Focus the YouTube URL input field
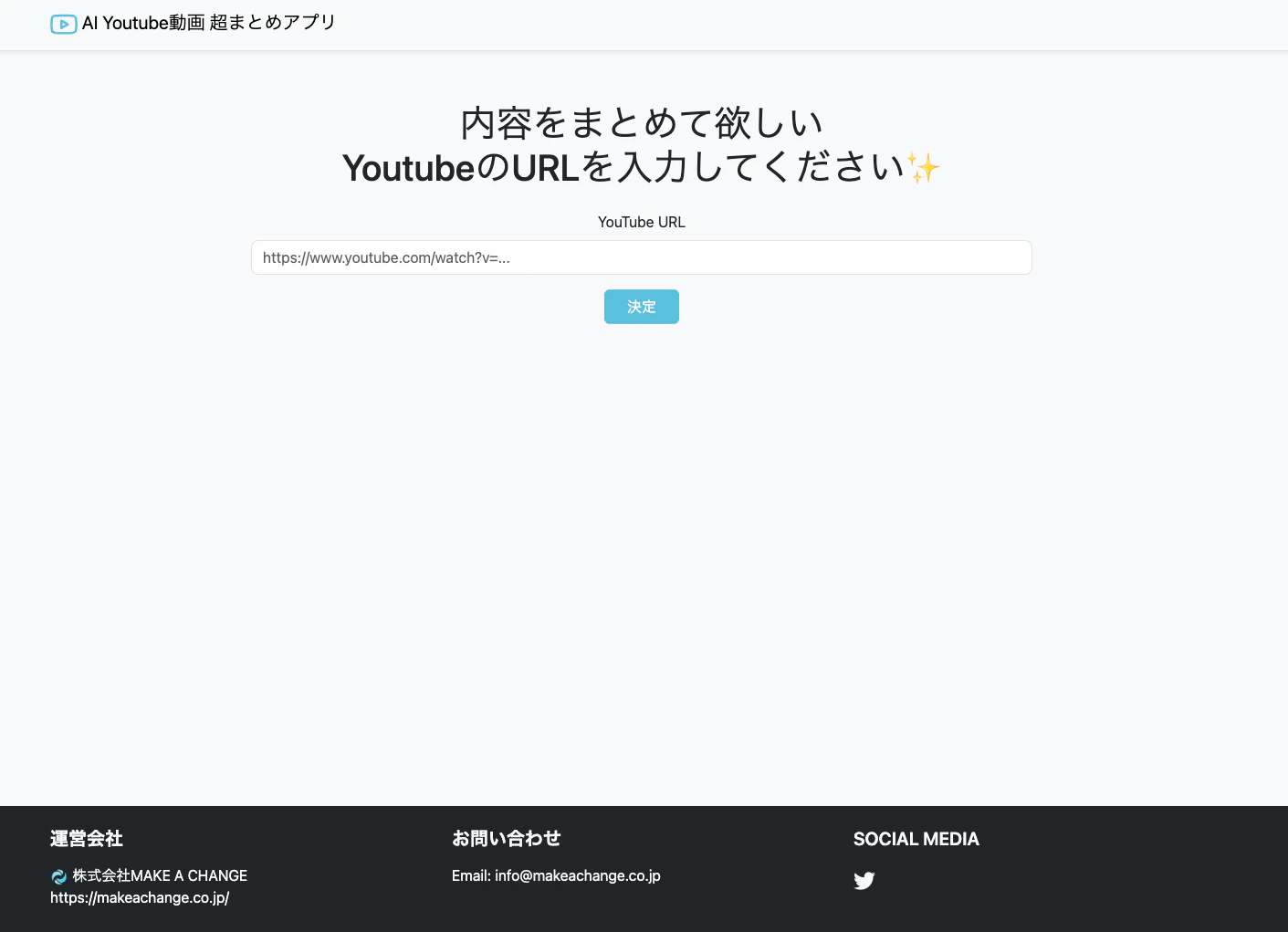 (x=642, y=257)
